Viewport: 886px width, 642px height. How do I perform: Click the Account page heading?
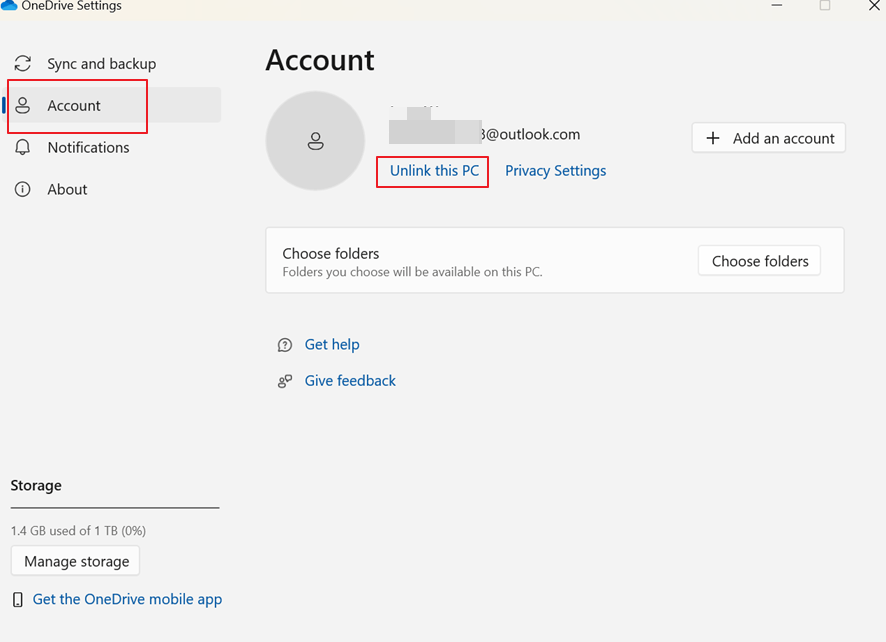pyautogui.click(x=320, y=60)
